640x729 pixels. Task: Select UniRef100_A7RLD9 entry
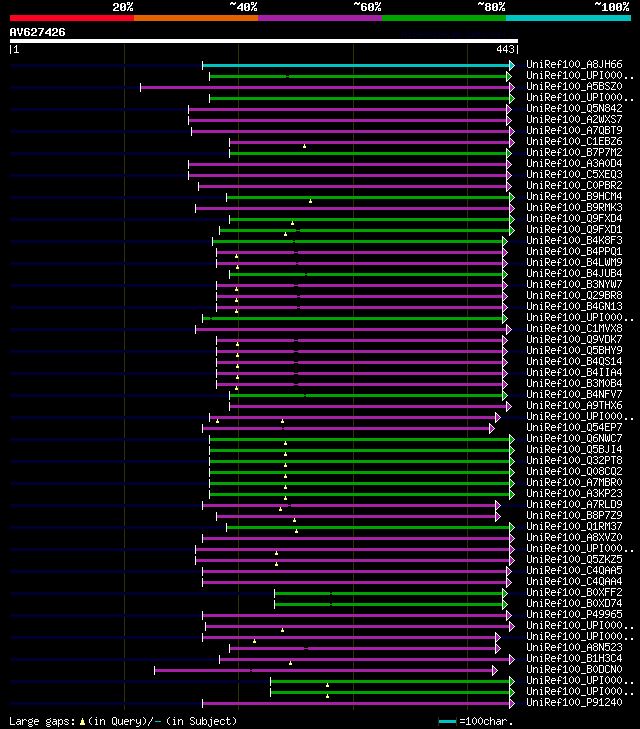tap(574, 504)
